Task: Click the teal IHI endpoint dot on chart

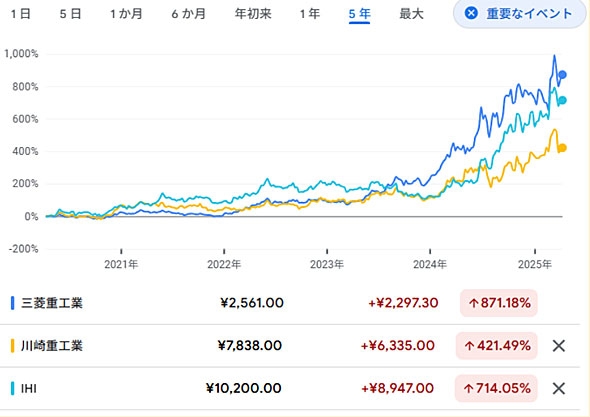Action: click(562, 100)
